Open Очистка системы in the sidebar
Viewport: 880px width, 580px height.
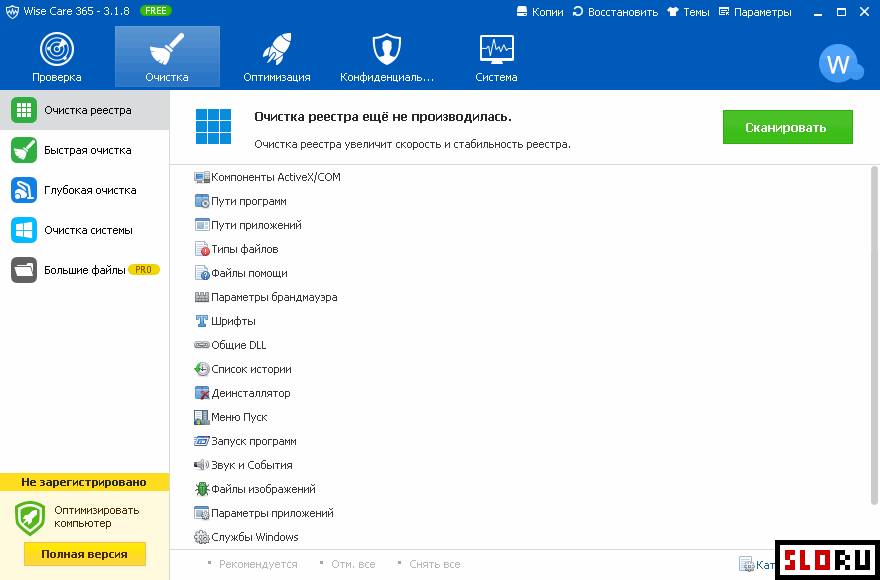coord(87,230)
